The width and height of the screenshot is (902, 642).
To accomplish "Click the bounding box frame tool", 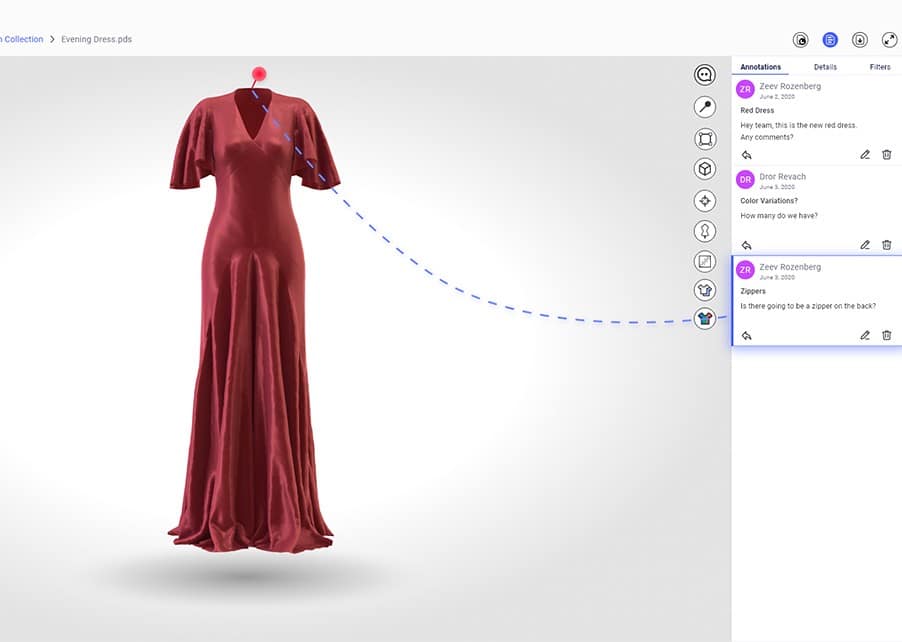I will click(x=705, y=139).
